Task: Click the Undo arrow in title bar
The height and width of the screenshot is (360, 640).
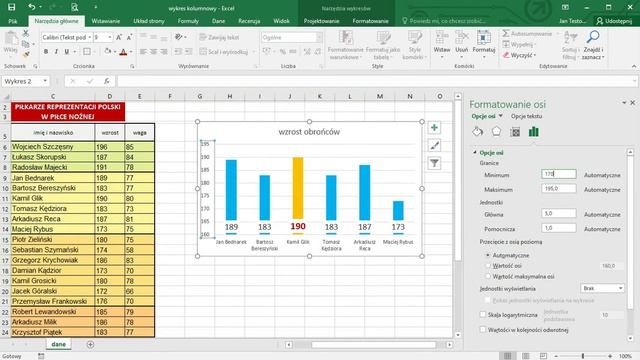Action: pyautogui.click(x=31, y=7)
